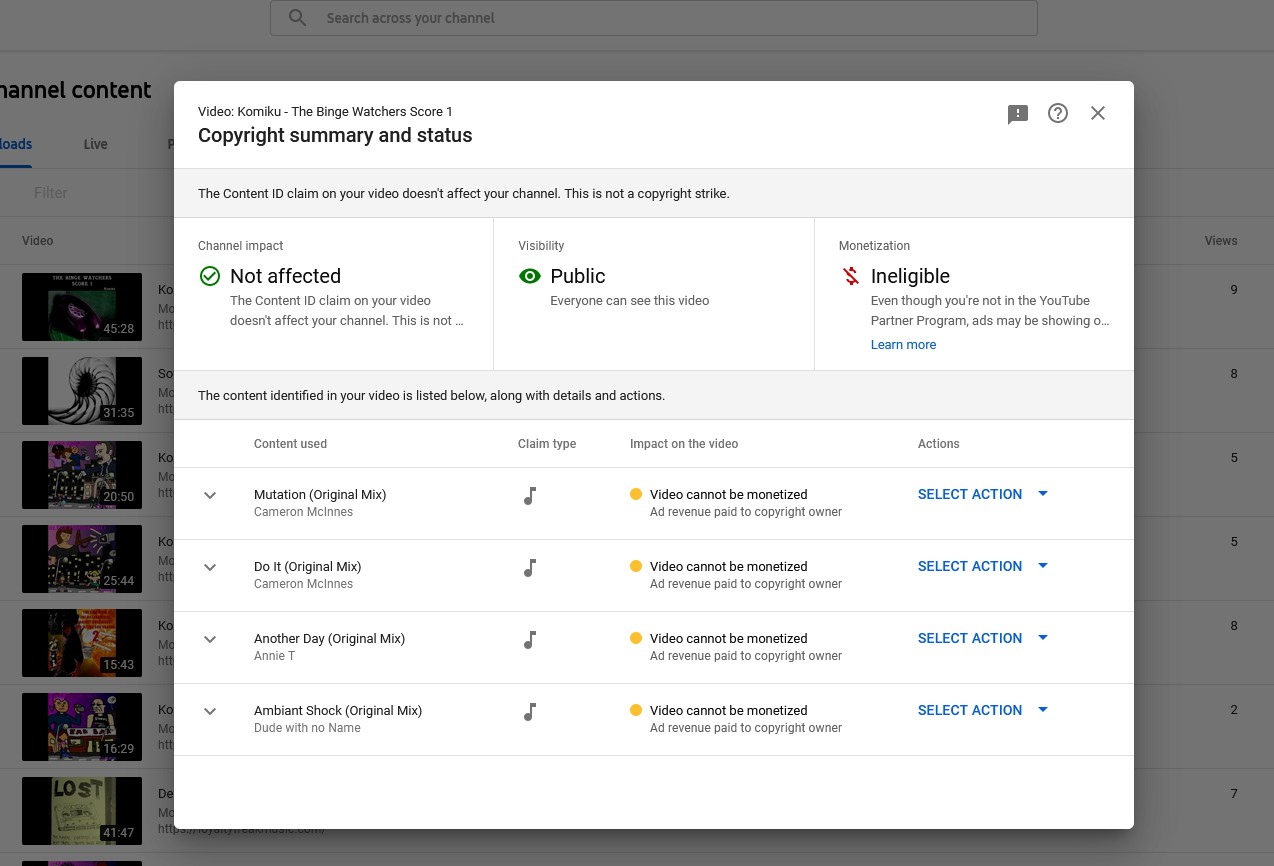Click the music note icon for Mutation
Image resolution: width=1274 pixels, height=866 pixels.
coord(530,495)
